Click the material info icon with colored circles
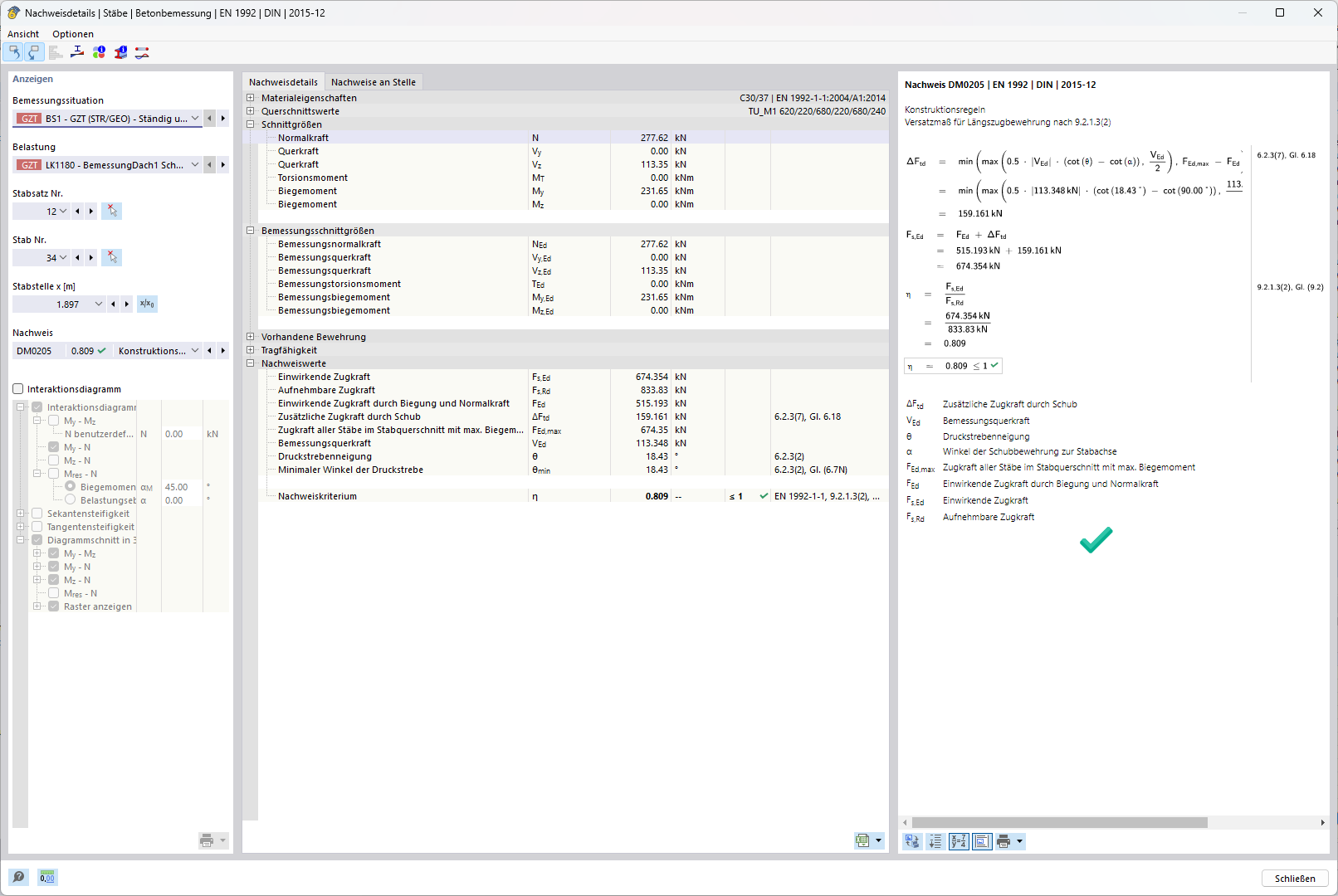Screen dimensions: 1338x896 (99, 52)
